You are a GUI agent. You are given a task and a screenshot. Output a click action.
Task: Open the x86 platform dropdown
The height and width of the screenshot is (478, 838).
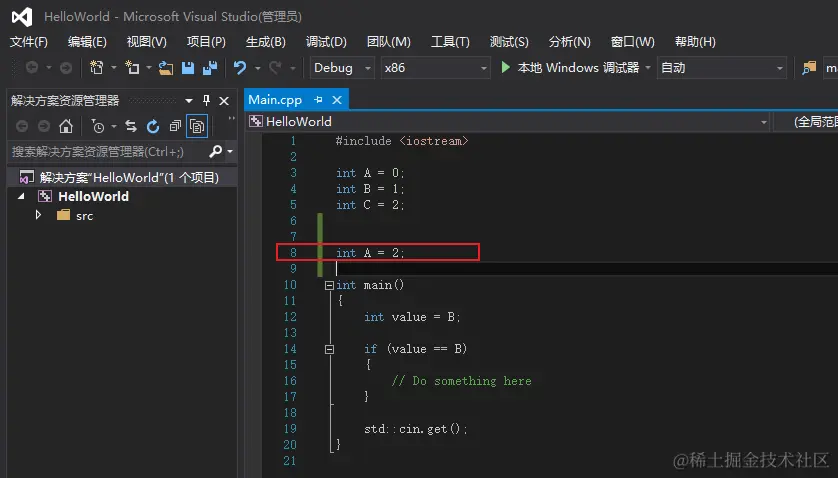pos(436,68)
